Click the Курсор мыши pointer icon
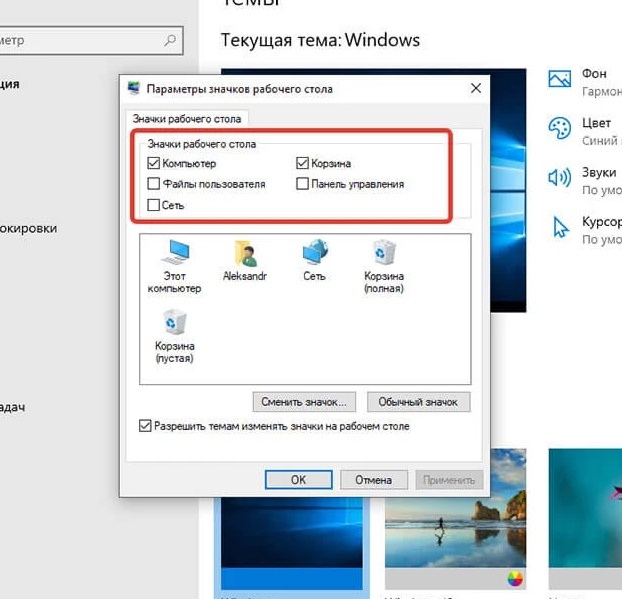The height and width of the screenshot is (599, 622). pyautogui.click(x=560, y=227)
